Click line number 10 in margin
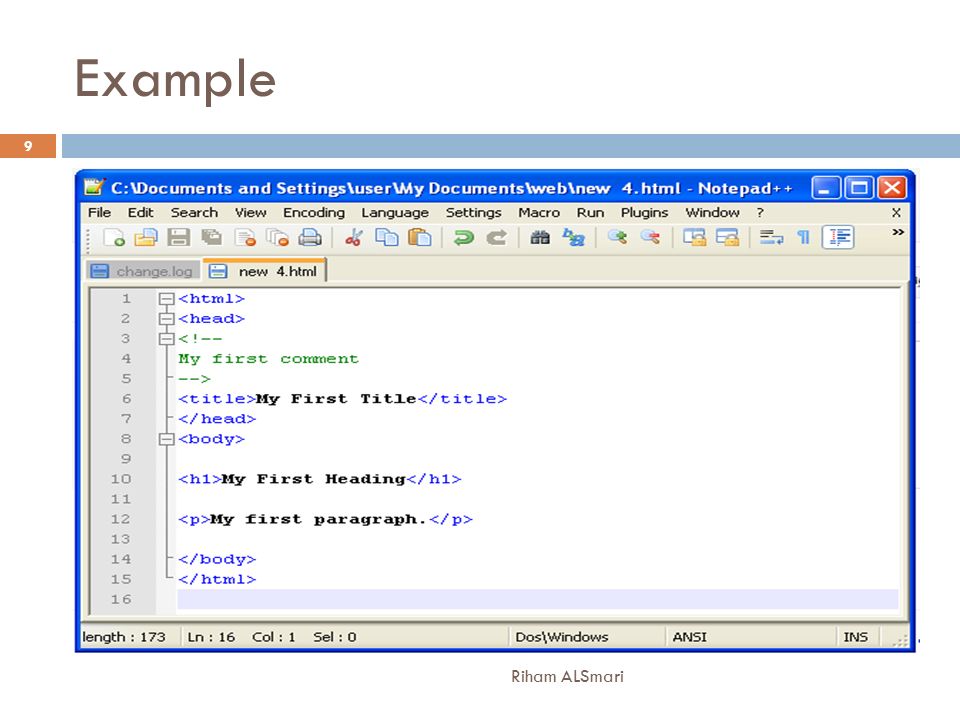Viewport: 960px width, 720px height. coord(121,479)
